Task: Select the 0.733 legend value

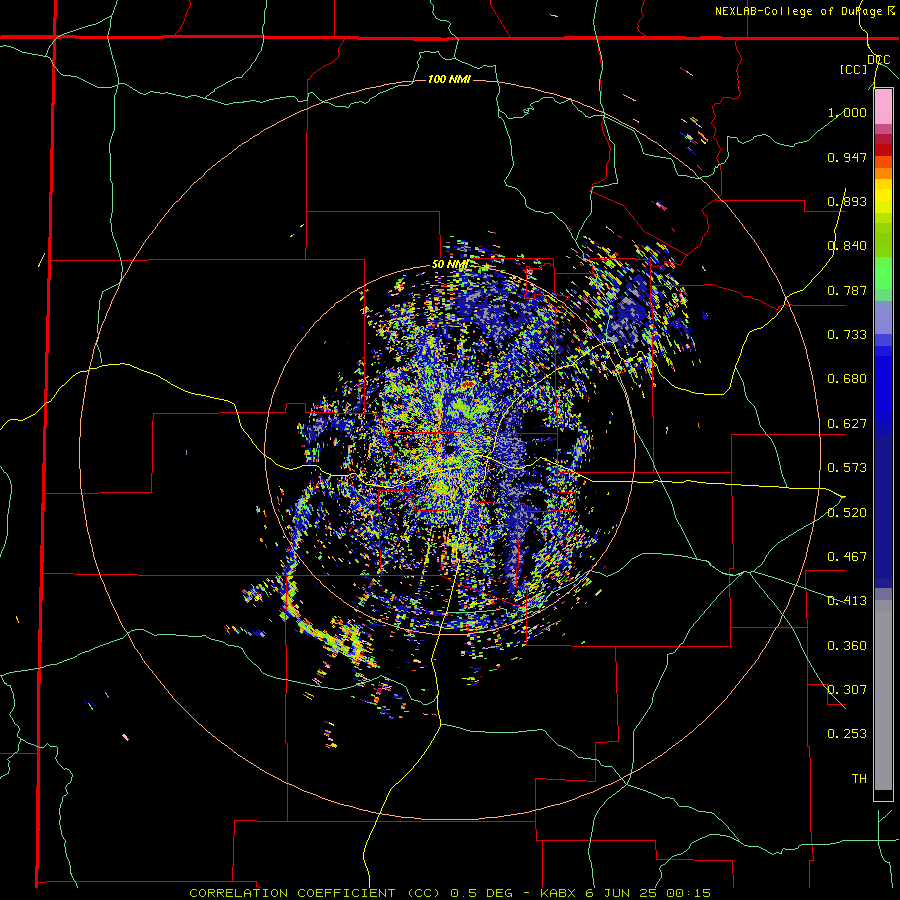Action: (x=847, y=335)
